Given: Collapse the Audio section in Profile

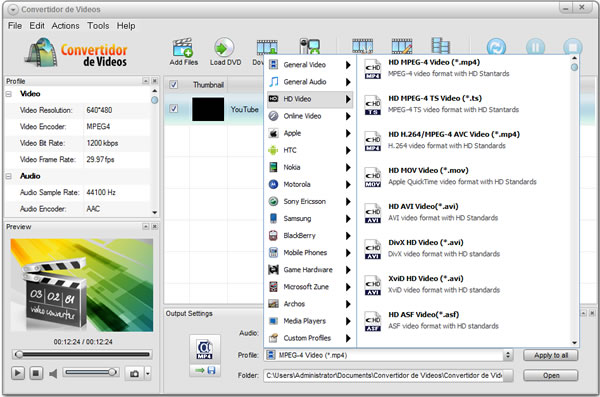Looking at the screenshot, I should tap(9, 176).
